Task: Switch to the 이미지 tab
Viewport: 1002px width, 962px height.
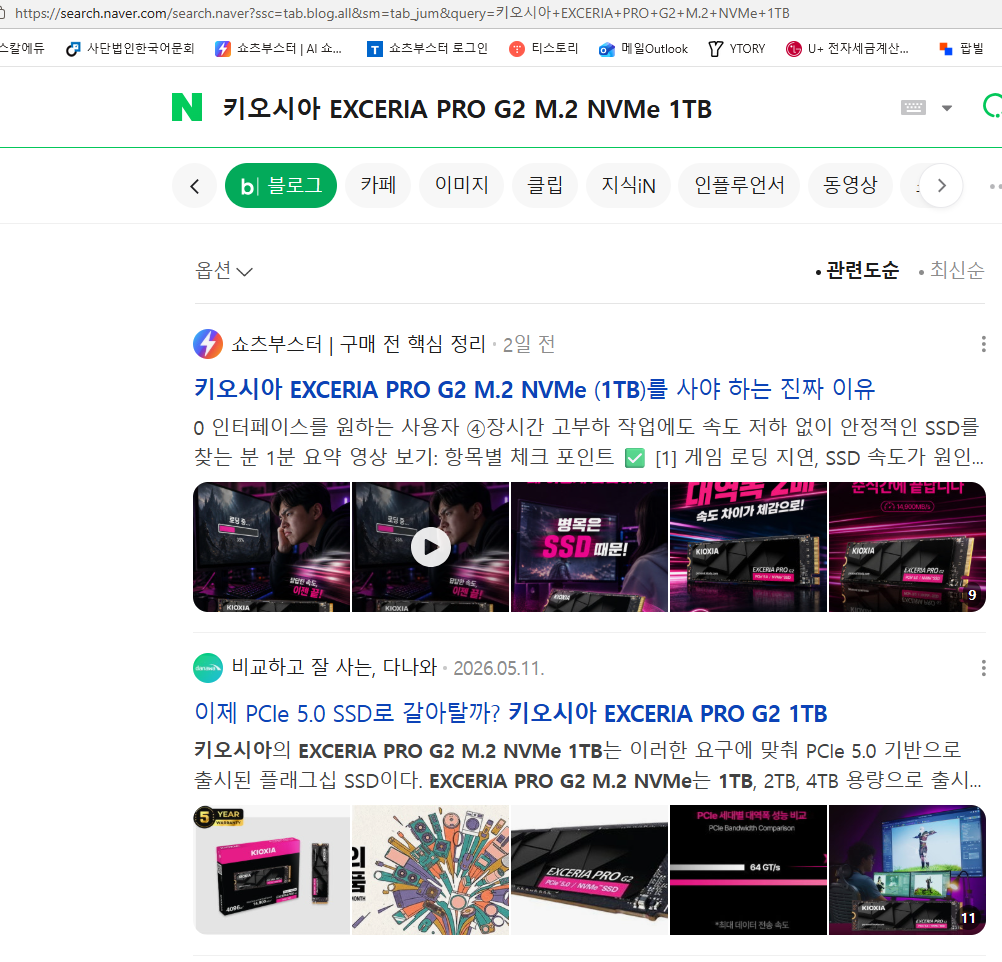Action: tap(461, 186)
